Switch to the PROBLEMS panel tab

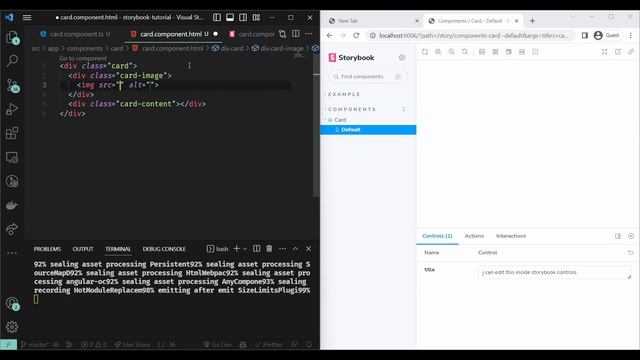coord(47,249)
